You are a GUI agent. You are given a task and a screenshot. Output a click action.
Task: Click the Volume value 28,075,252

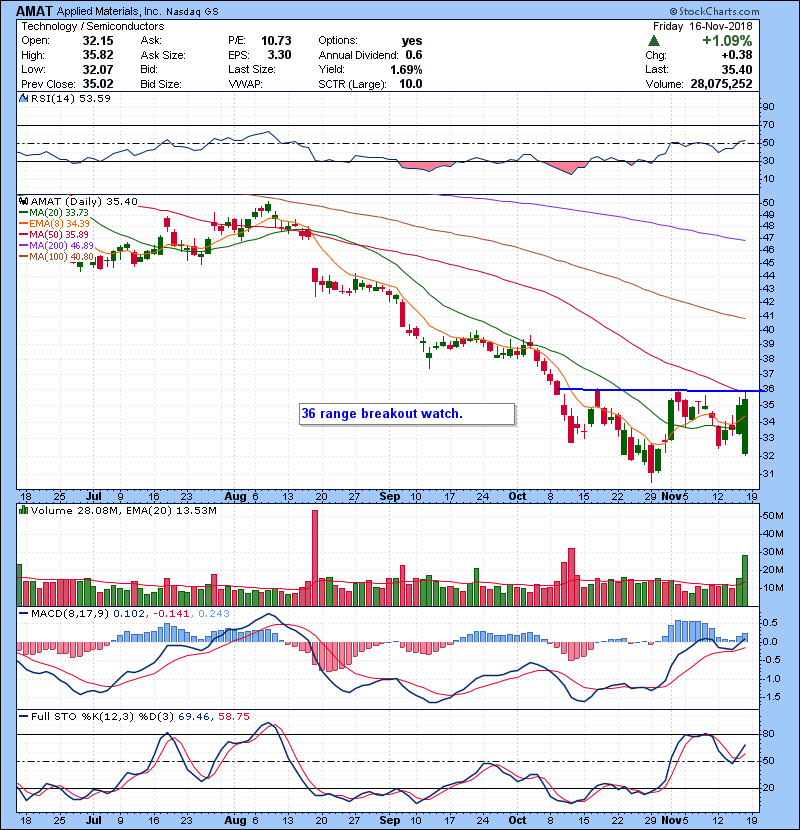(721, 84)
